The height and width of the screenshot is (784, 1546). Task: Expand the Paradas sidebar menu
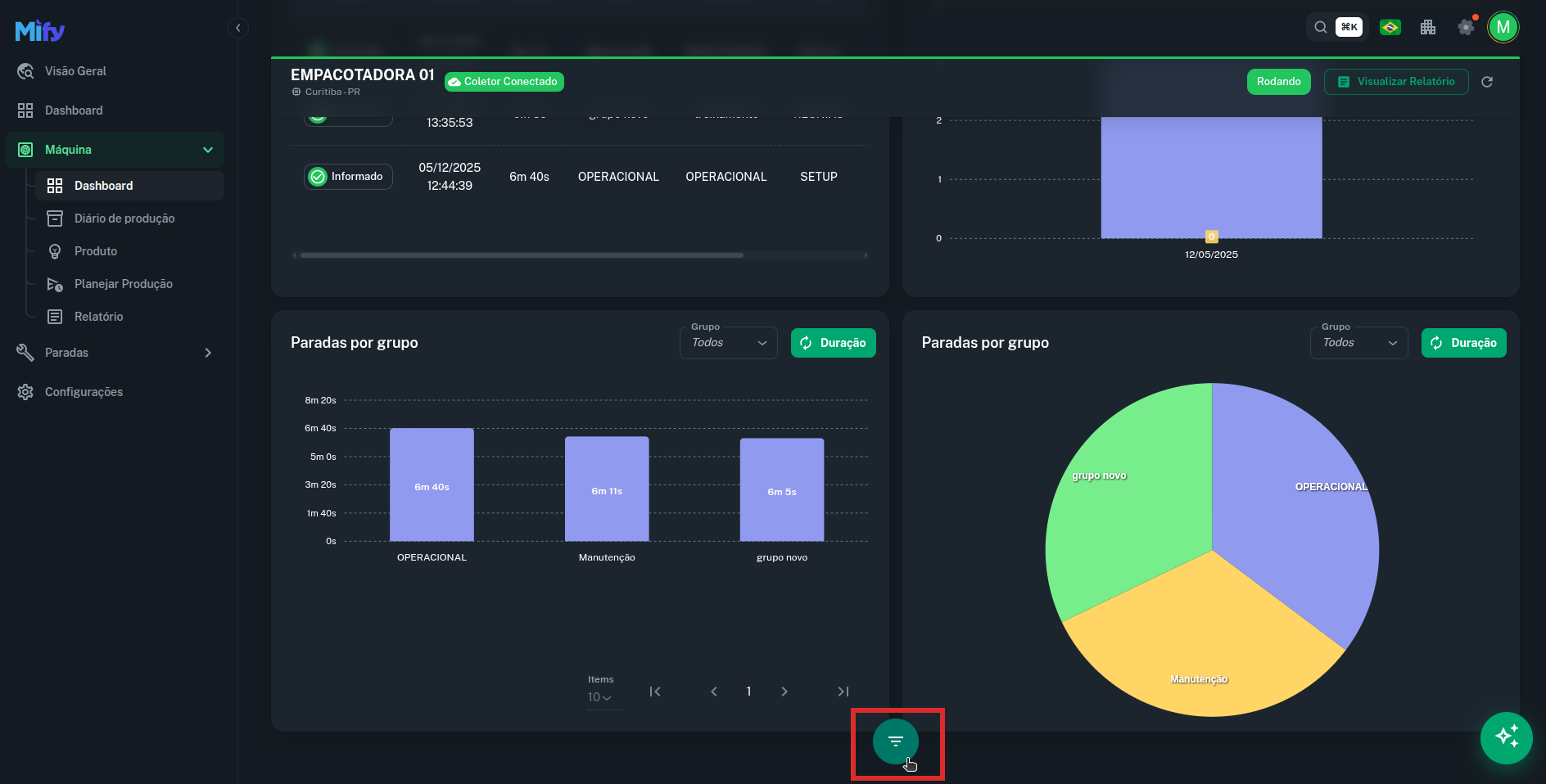click(x=115, y=353)
